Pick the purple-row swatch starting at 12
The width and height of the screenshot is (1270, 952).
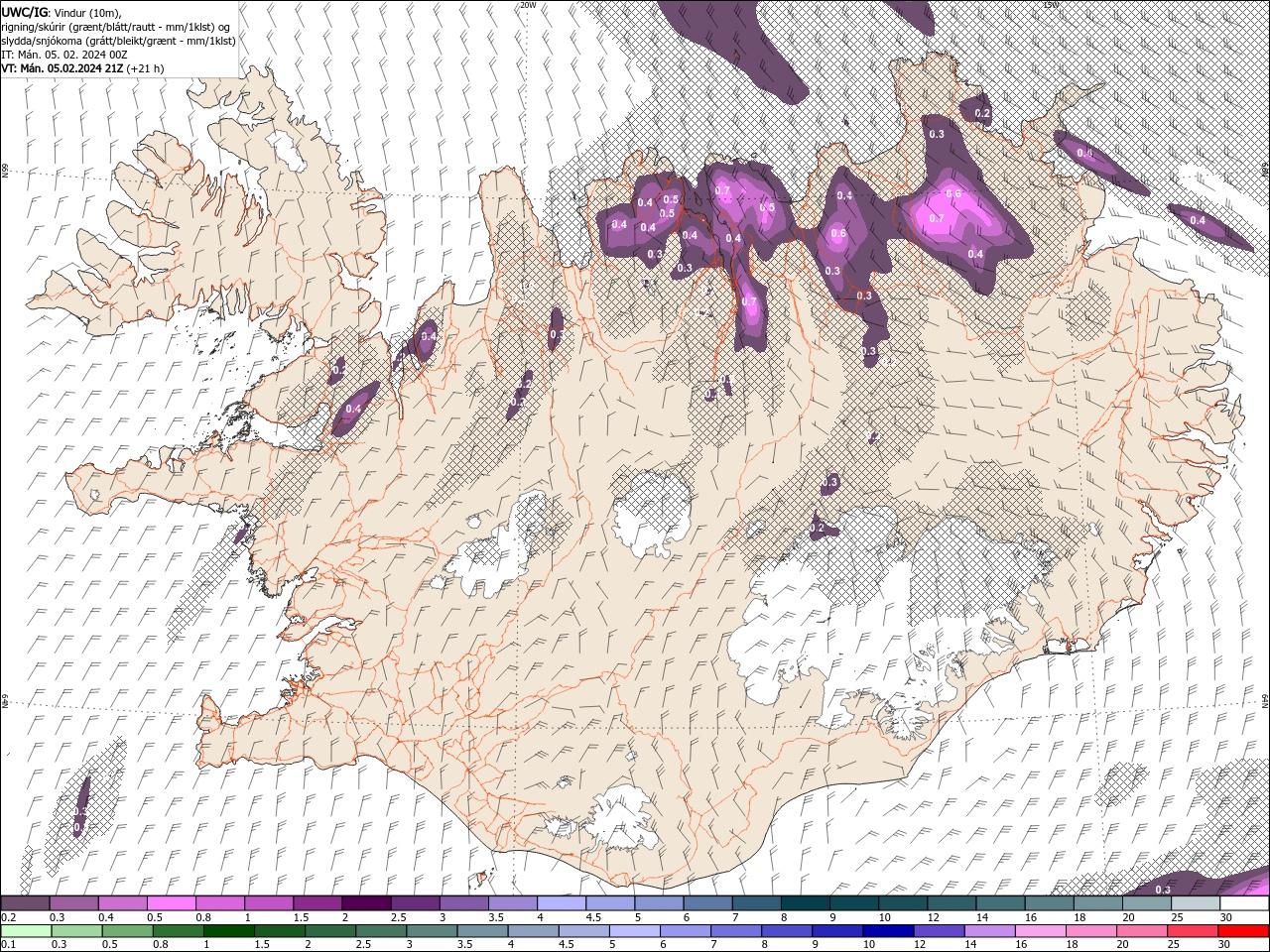tap(952, 903)
